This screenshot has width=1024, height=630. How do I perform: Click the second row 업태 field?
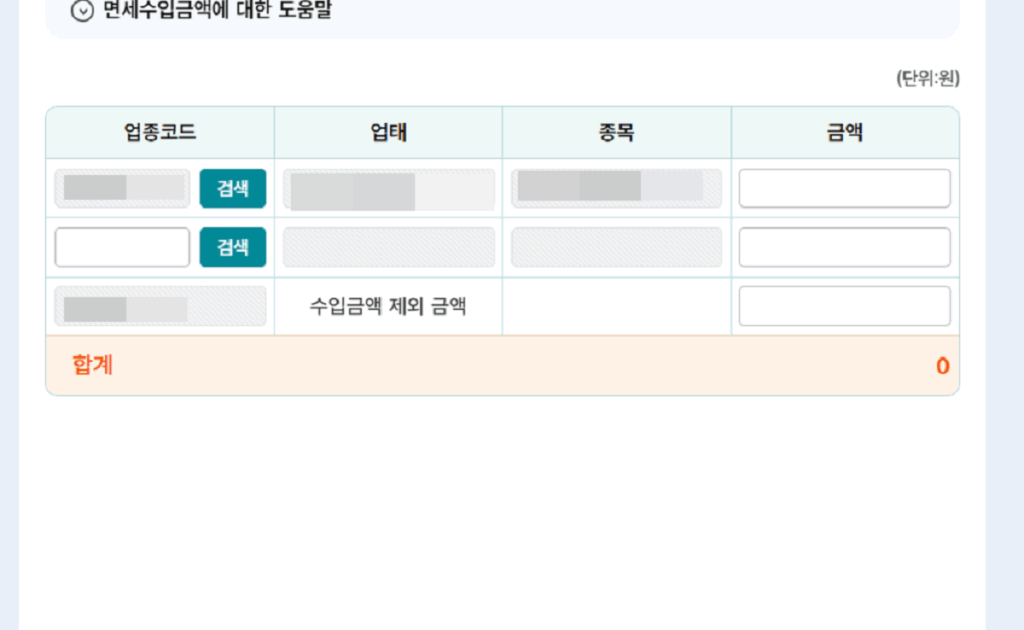389,247
